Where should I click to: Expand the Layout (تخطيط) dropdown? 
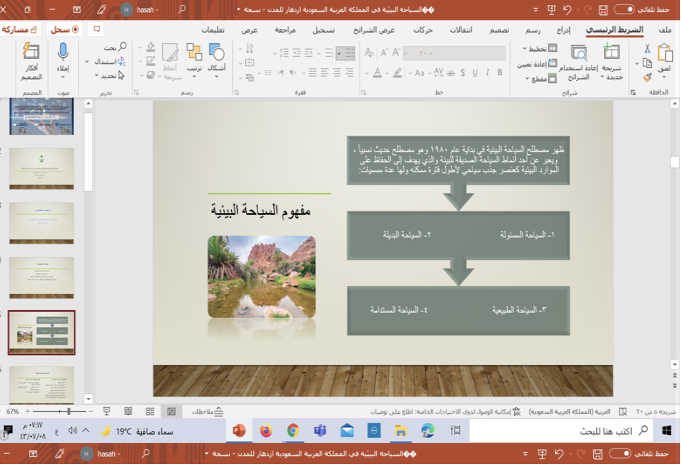[x=534, y=48]
